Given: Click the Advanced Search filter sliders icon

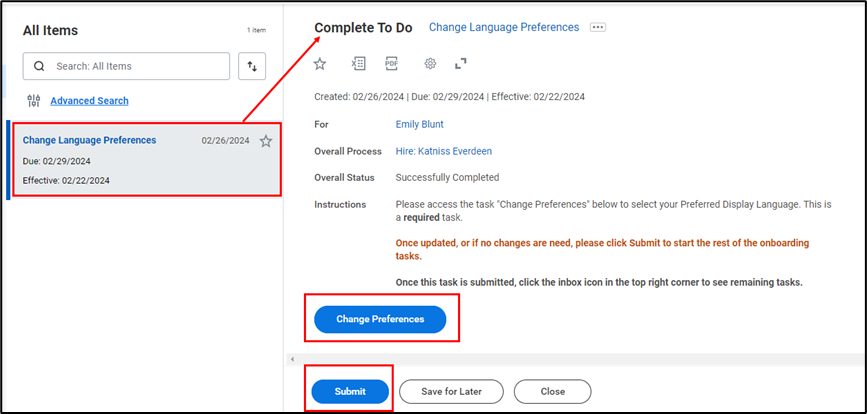Looking at the screenshot, I should pyautogui.click(x=34, y=101).
